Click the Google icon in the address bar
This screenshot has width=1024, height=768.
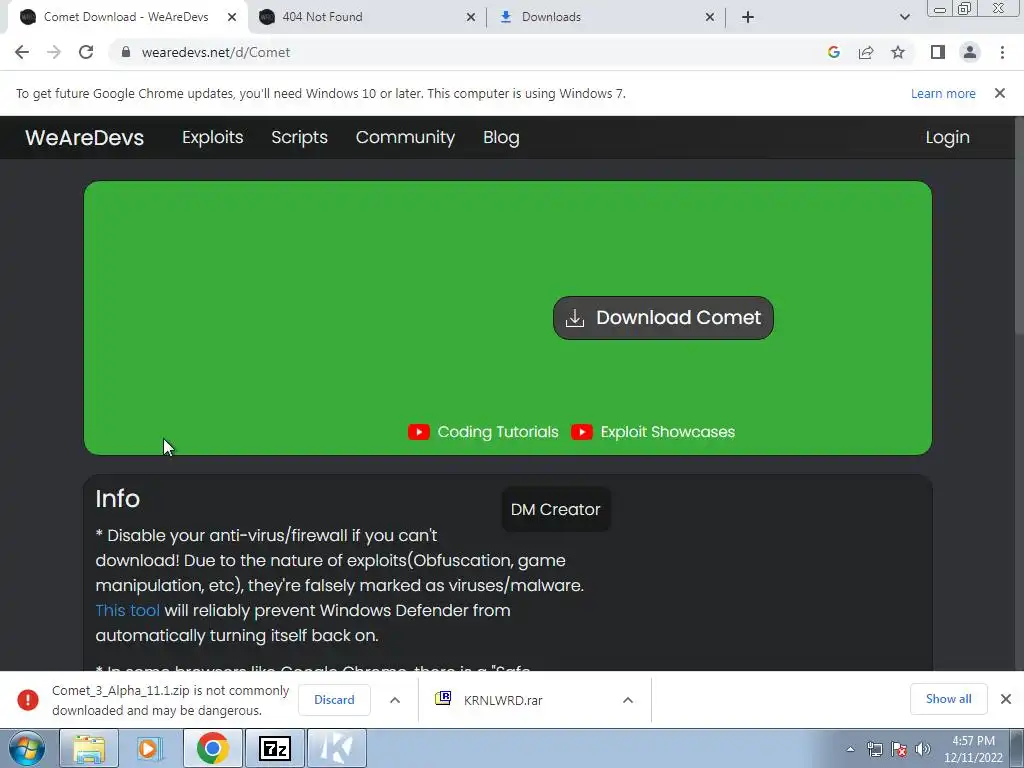pyautogui.click(x=833, y=52)
